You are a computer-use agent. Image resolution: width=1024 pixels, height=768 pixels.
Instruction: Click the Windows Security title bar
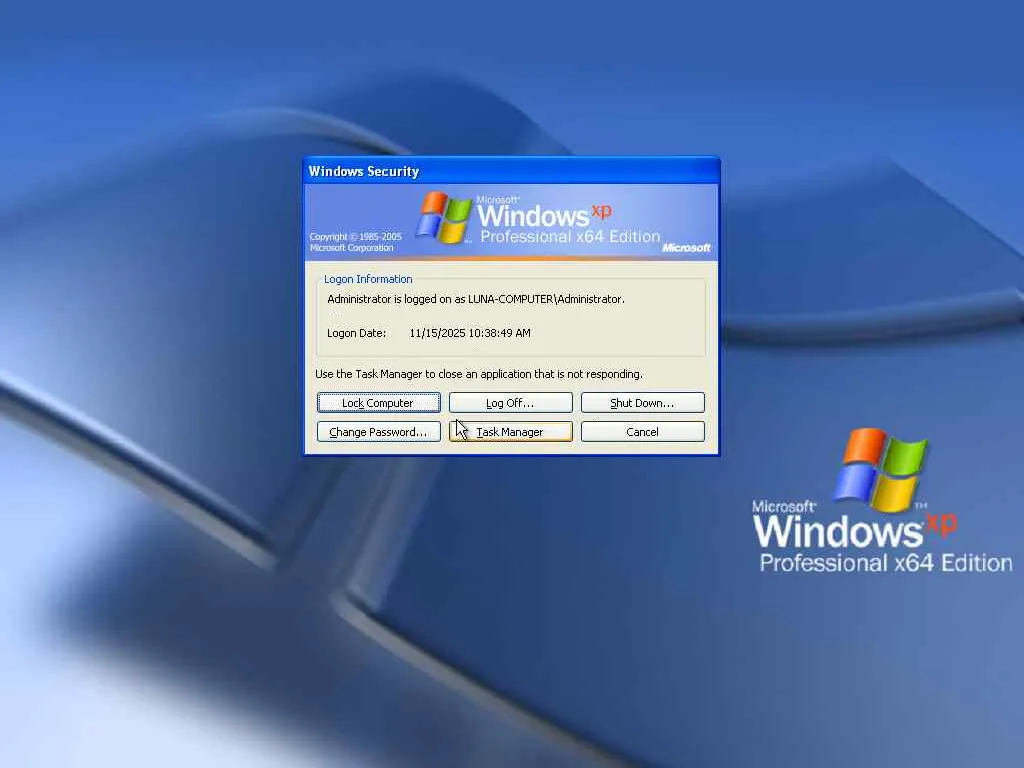tap(511, 171)
